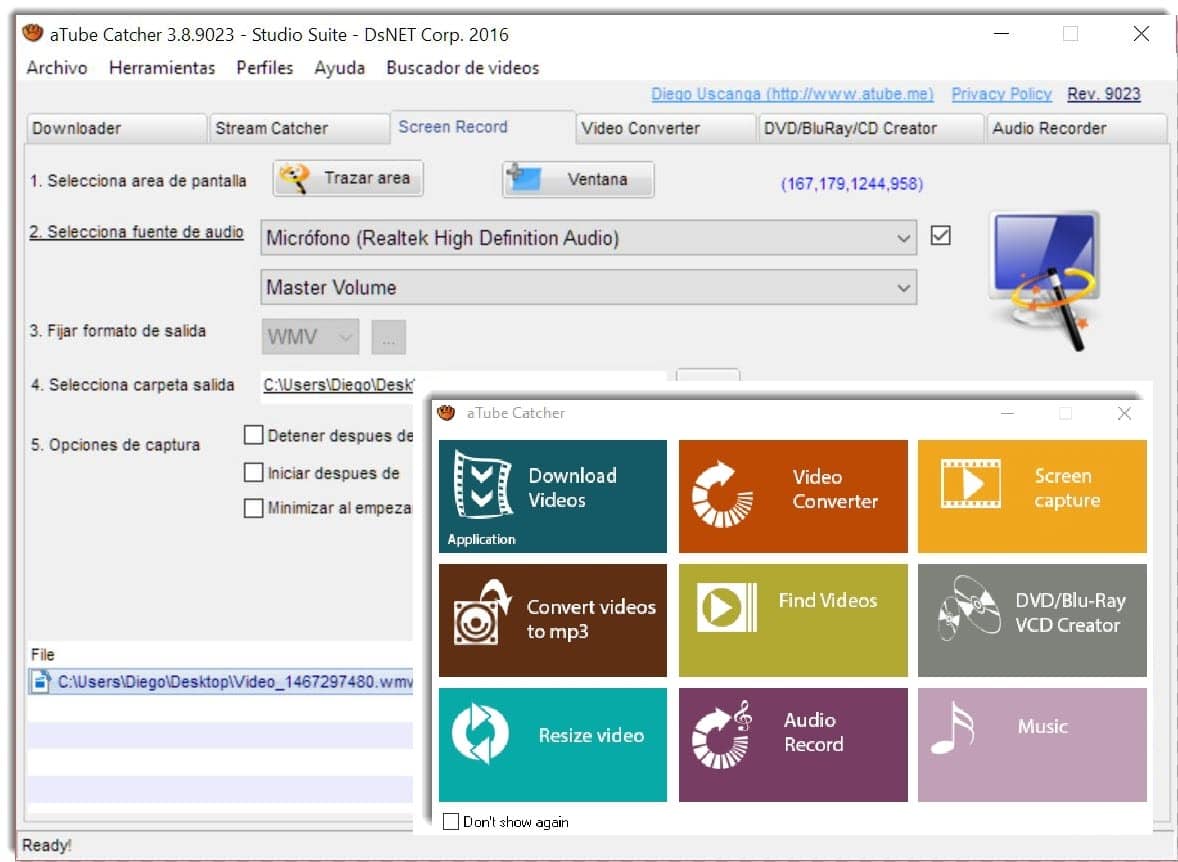Click the Convert videos to mp3 speaker icon
Viewport: 1178px width, 862px height.
point(482,612)
